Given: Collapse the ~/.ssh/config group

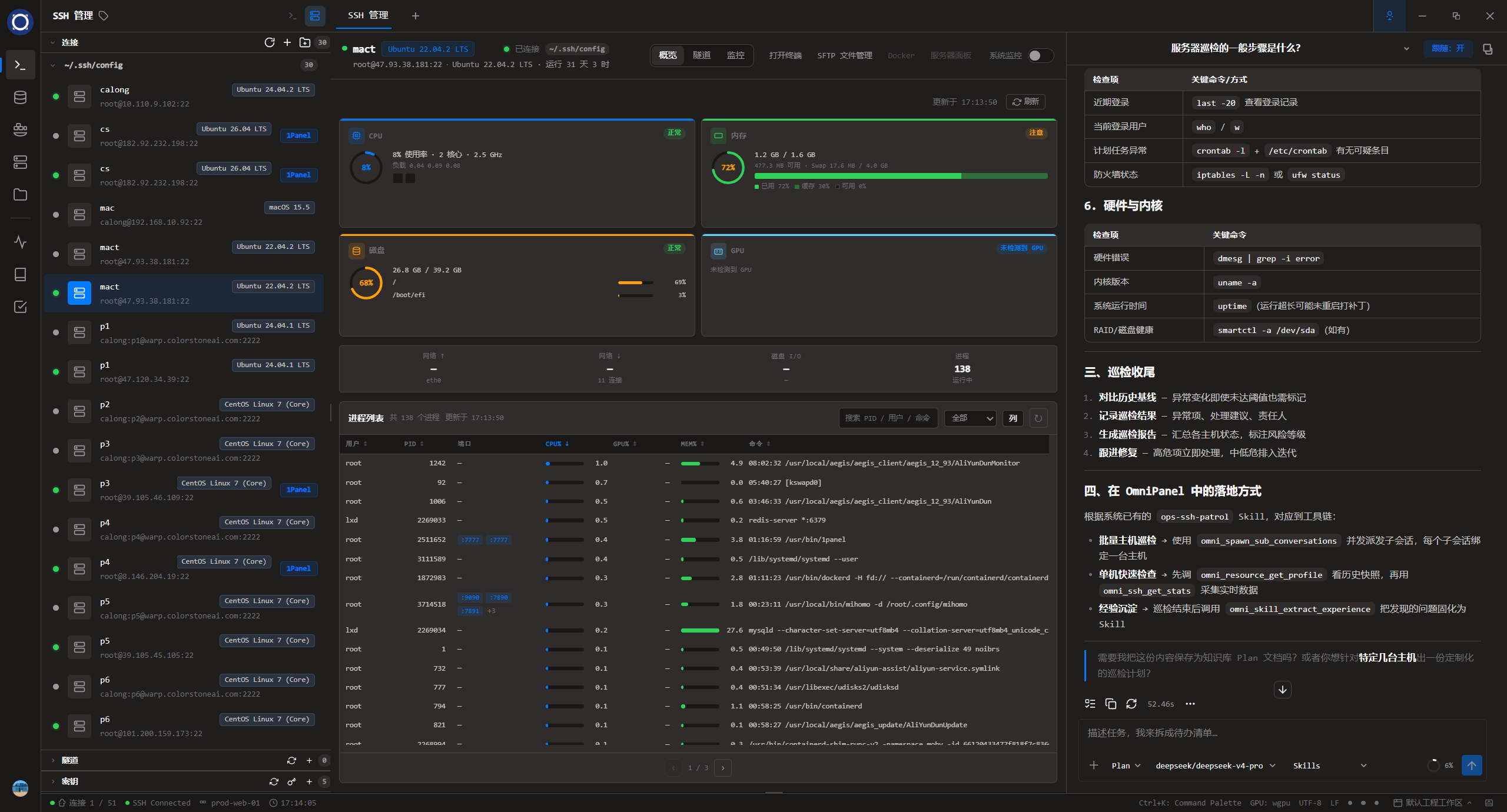Looking at the screenshot, I should 52,65.
